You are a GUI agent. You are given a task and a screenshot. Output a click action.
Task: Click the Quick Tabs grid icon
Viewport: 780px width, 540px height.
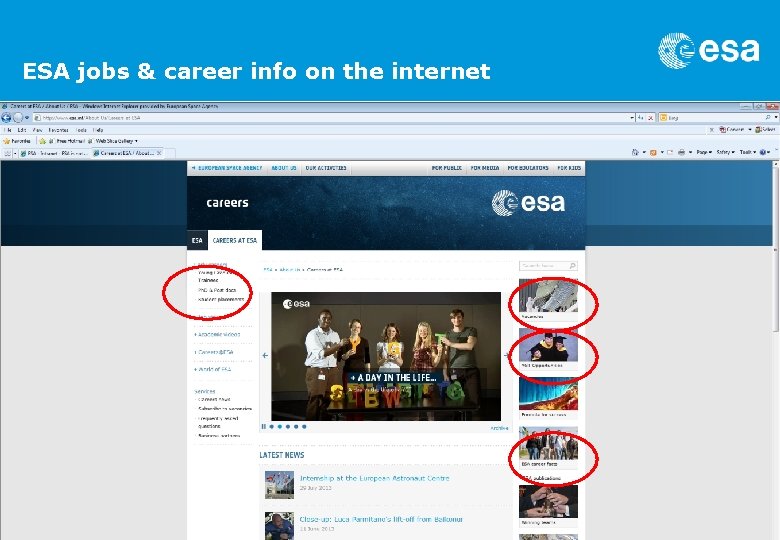[x=7, y=153]
